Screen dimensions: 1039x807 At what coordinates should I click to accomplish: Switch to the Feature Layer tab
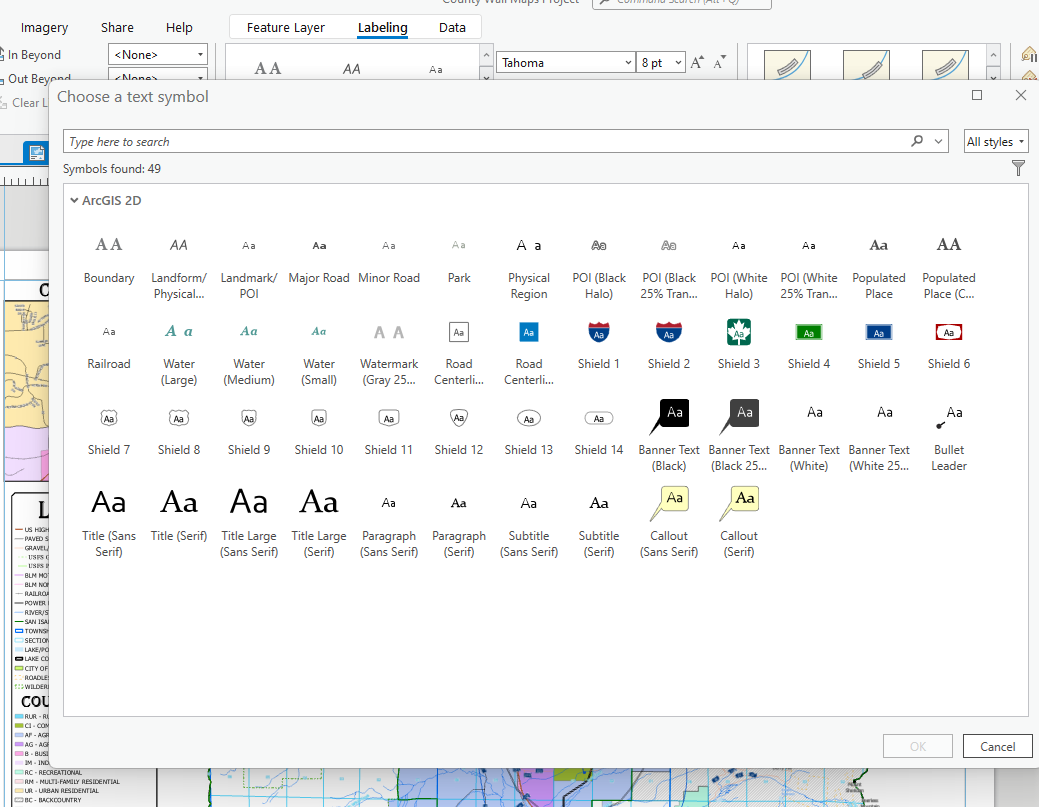click(x=289, y=27)
